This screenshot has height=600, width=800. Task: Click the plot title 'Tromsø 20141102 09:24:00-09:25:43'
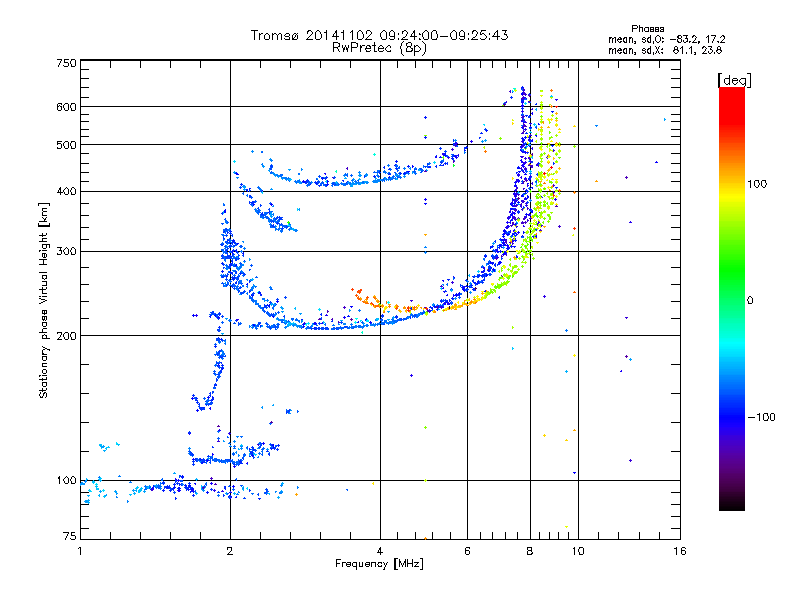click(x=379, y=35)
